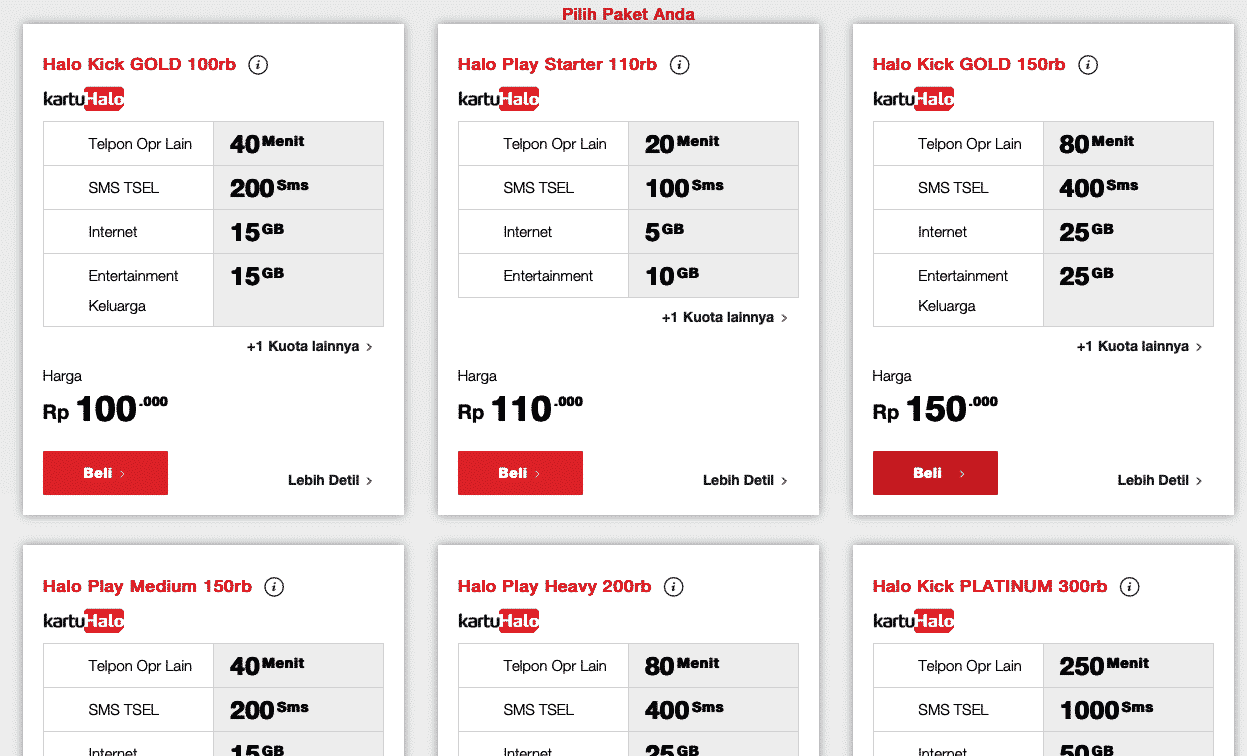The width and height of the screenshot is (1247, 756).
Task: Expand +1 Kuota lainnya in GOLD 150rb card
Action: 1140,347
